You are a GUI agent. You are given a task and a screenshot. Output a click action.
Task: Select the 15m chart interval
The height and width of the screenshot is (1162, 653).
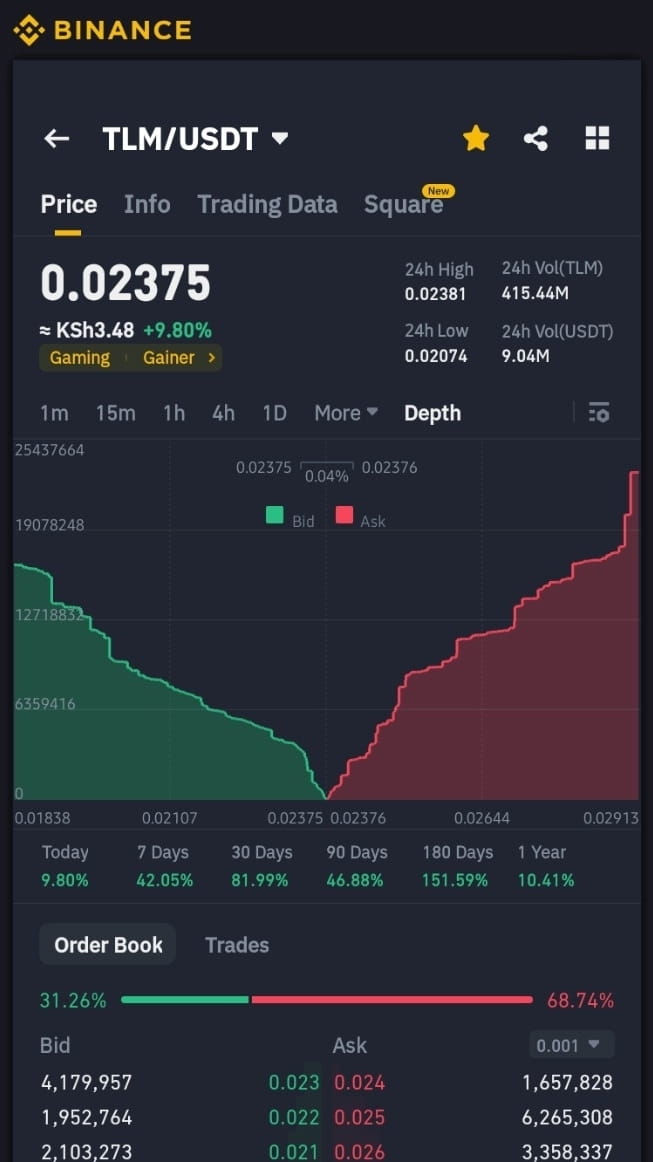(116, 413)
